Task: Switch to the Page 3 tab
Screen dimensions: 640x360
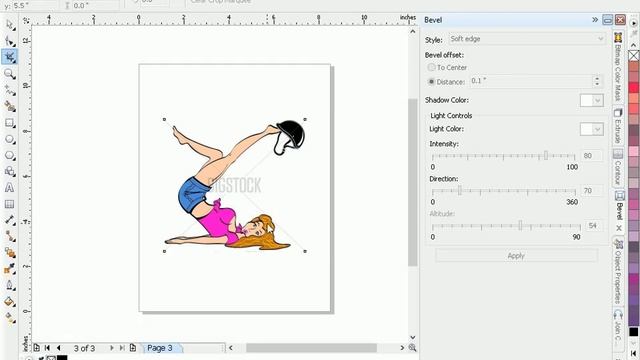Action: pyautogui.click(x=160, y=348)
